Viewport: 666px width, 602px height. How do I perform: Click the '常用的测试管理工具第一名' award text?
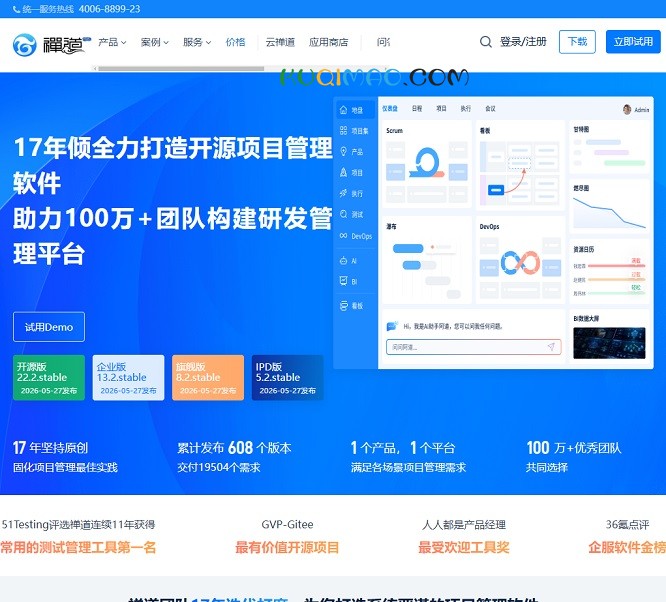78,547
